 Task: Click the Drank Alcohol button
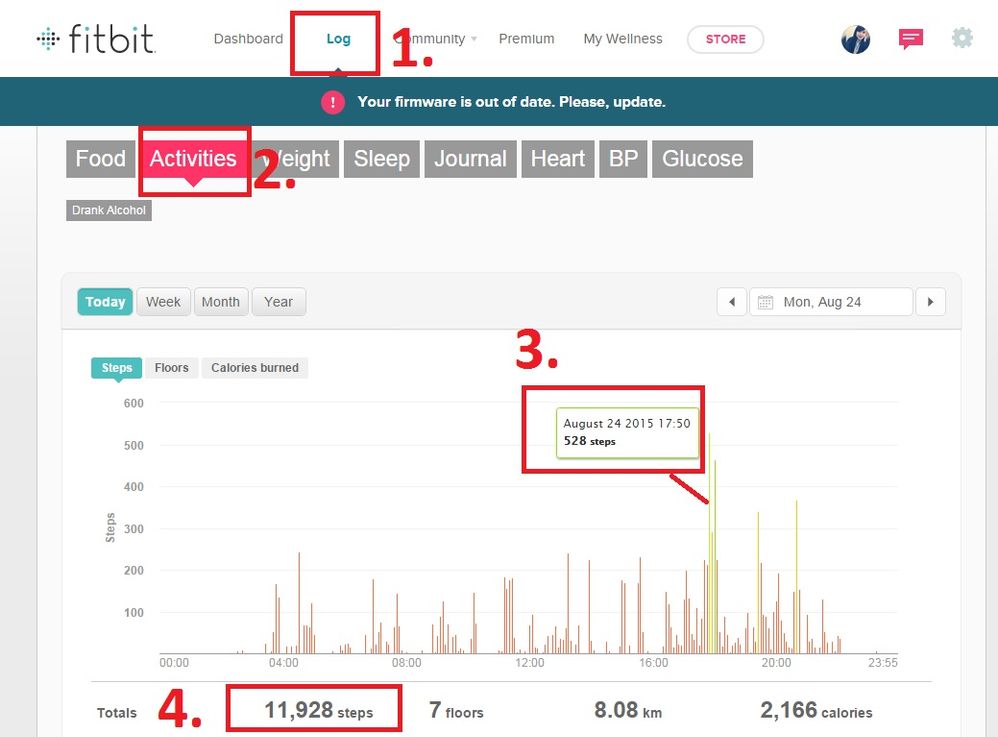[x=109, y=210]
